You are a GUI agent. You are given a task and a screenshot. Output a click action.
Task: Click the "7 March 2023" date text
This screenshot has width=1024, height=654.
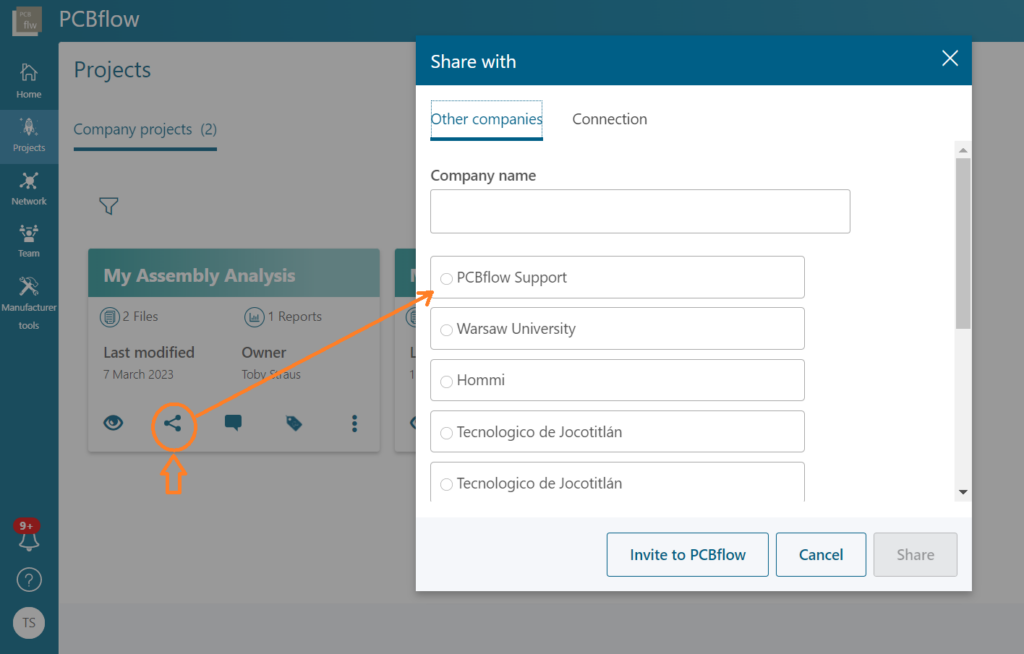pyautogui.click(x=138, y=374)
